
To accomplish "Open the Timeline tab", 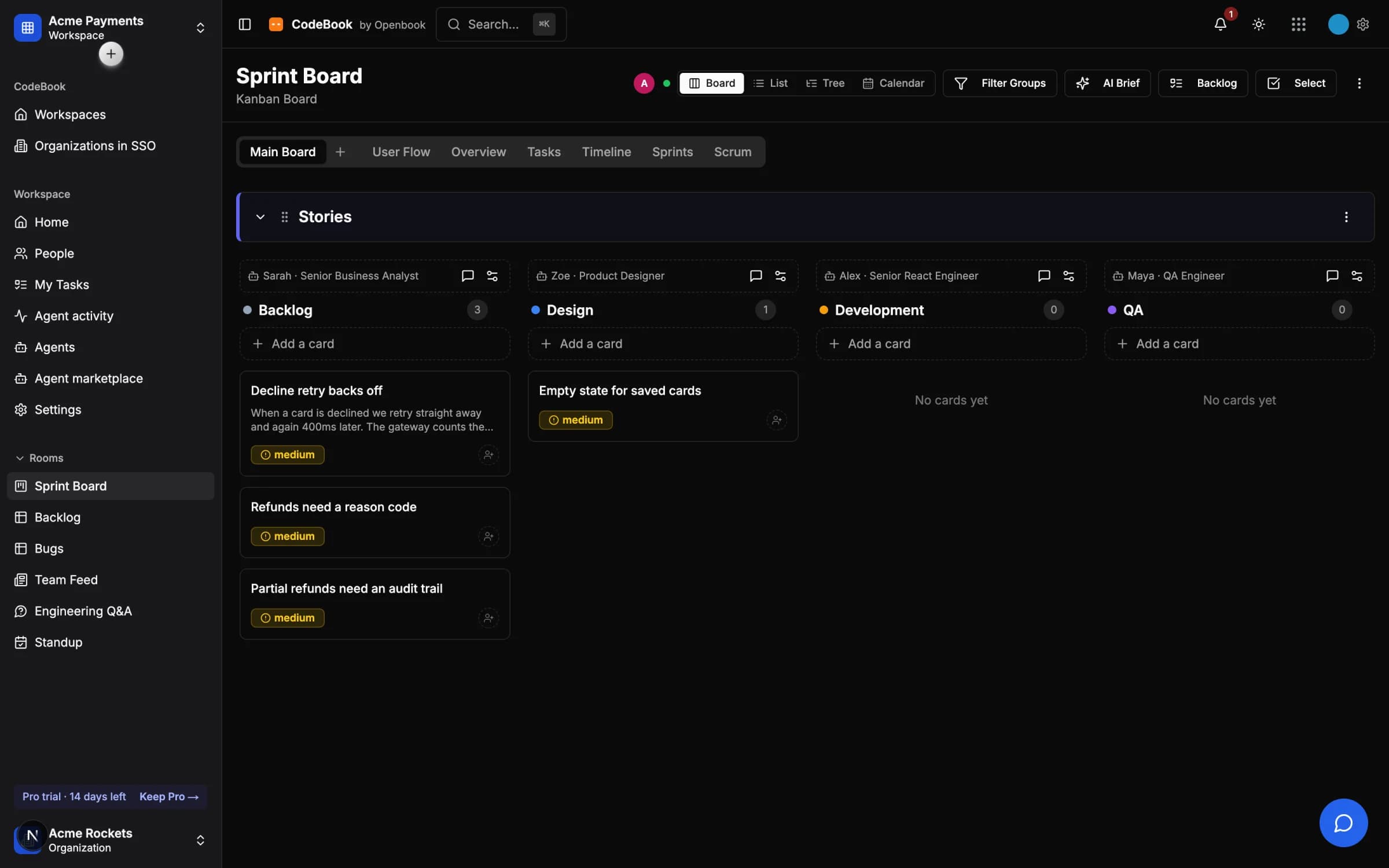I will (606, 152).
